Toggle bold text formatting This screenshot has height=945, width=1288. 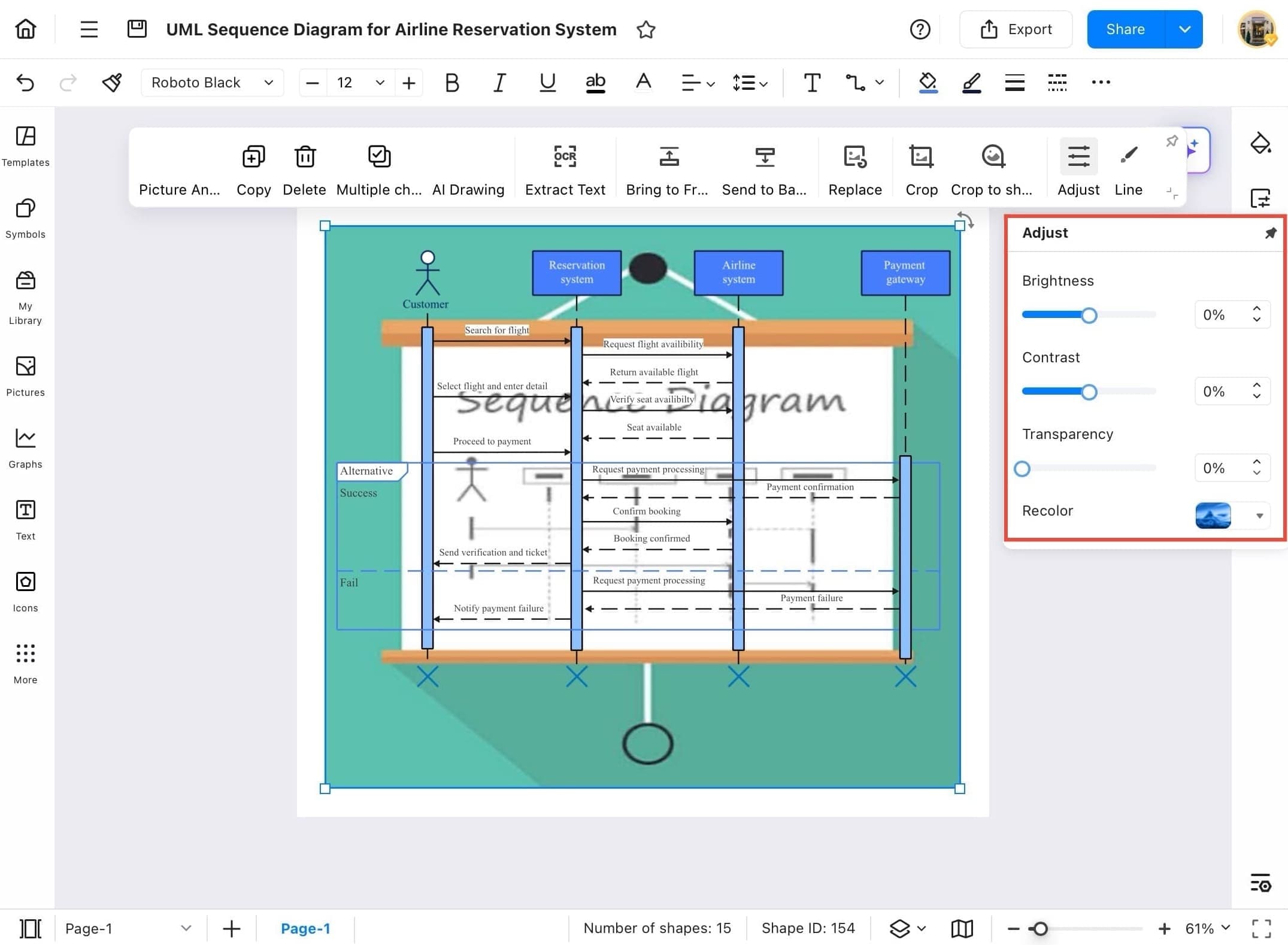[452, 83]
